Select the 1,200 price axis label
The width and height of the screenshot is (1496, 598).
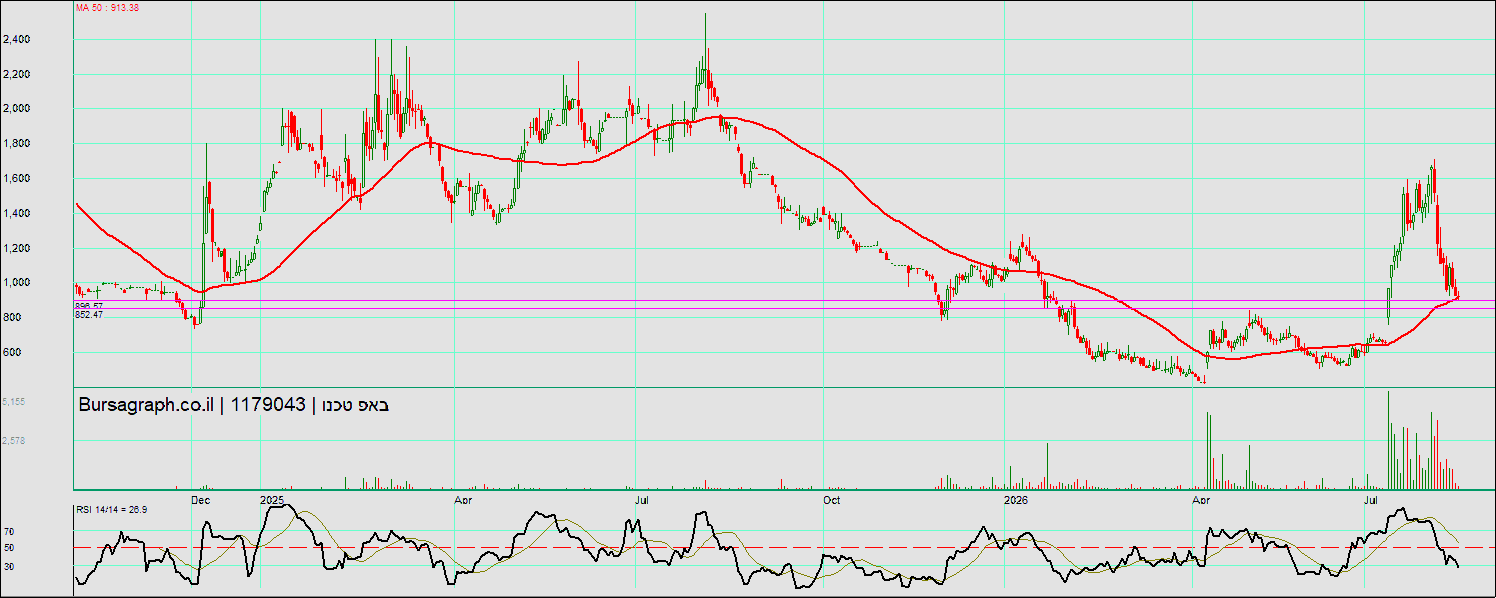[x=19, y=248]
